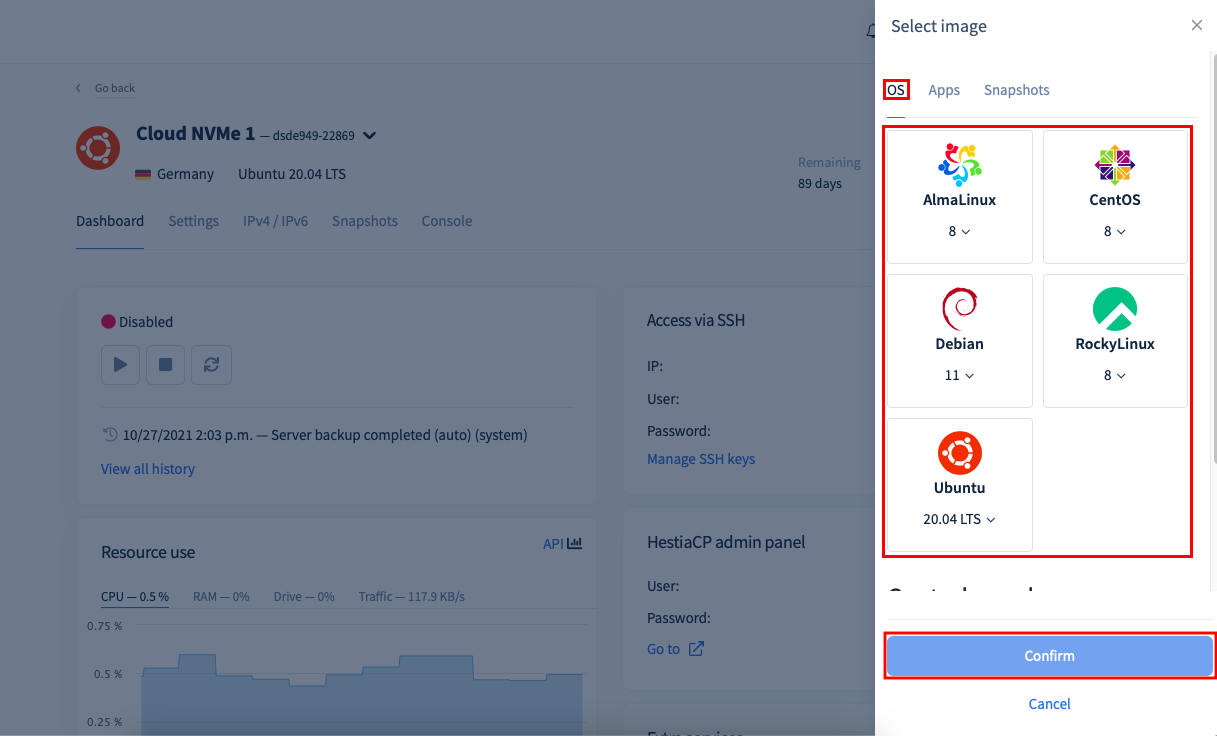The image size is (1217, 736).
Task: Click the Go back link
Action: pos(115,88)
